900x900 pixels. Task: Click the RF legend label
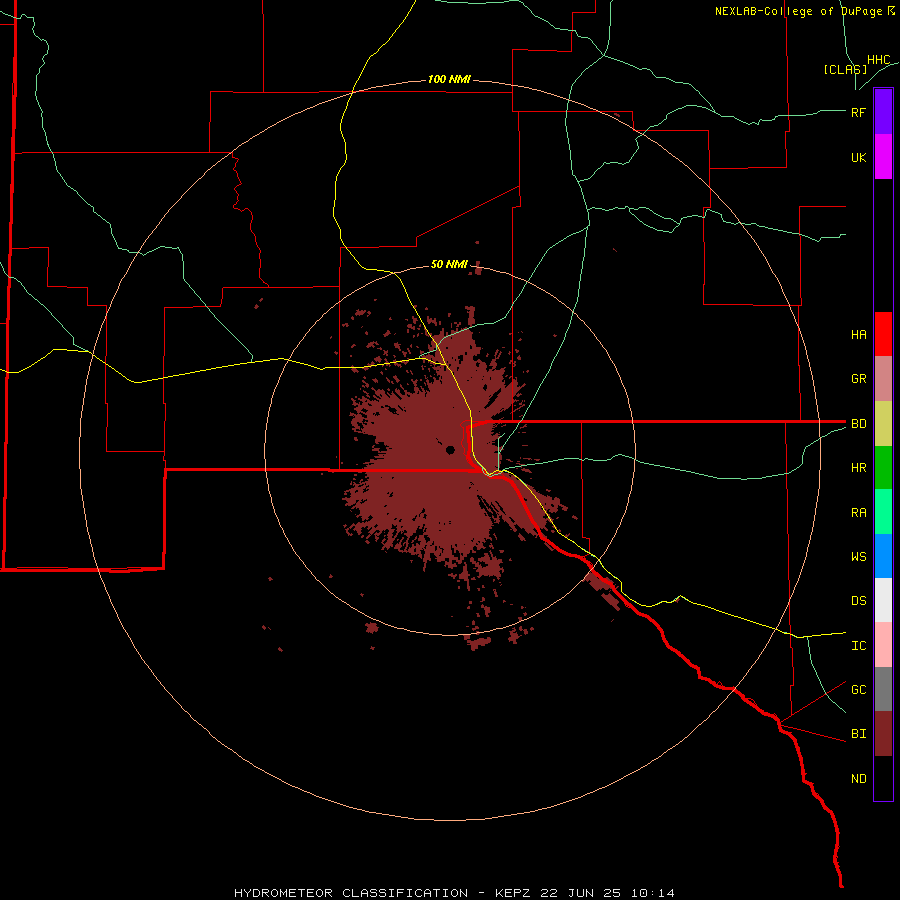[x=858, y=112]
